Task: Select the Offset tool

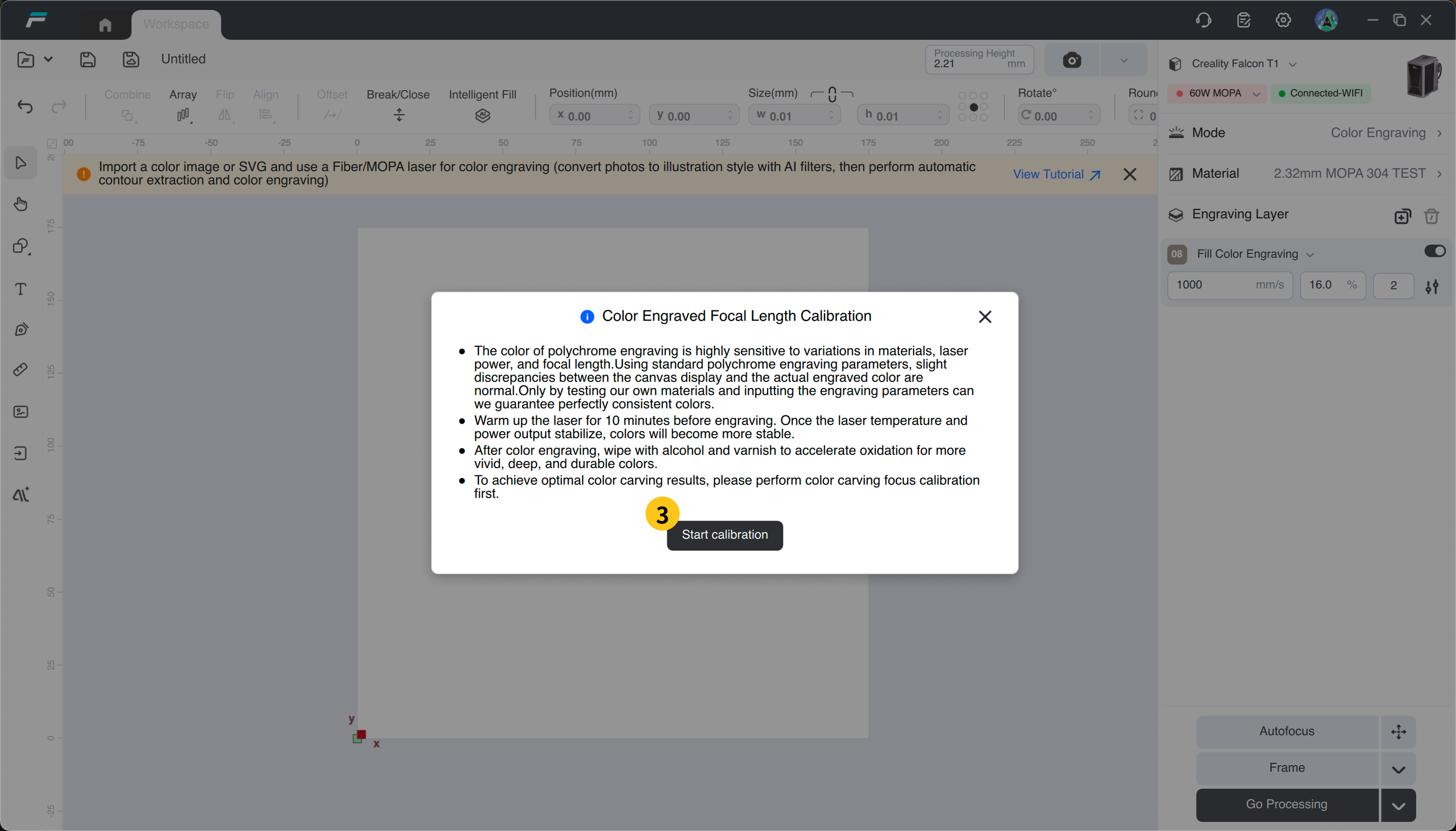Action: click(x=332, y=105)
